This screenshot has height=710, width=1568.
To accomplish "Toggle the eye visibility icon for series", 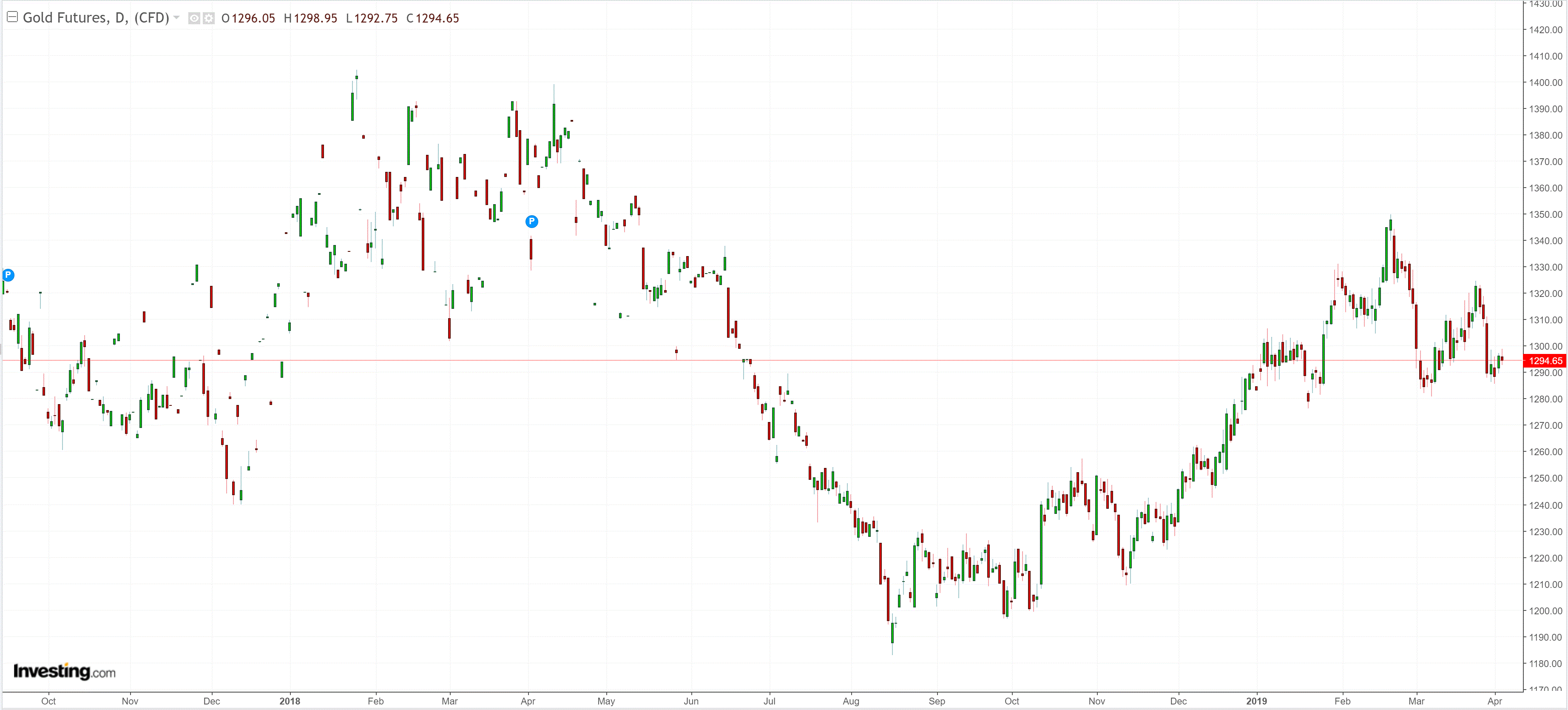I will (194, 18).
